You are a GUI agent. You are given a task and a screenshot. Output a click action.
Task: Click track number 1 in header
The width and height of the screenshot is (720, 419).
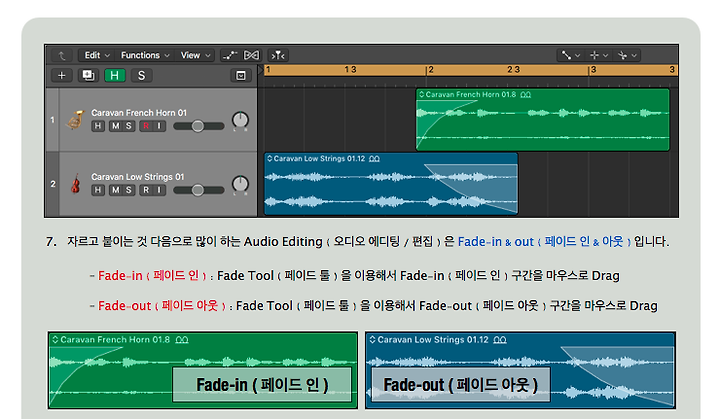click(x=52, y=119)
